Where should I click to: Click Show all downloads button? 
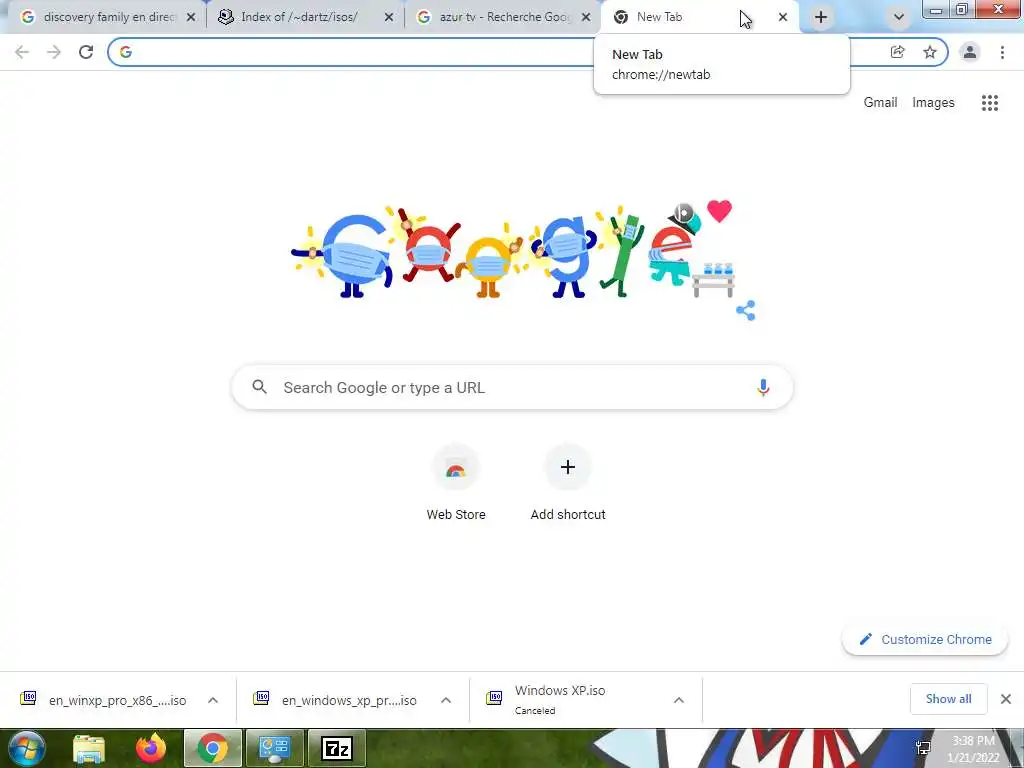(948, 699)
